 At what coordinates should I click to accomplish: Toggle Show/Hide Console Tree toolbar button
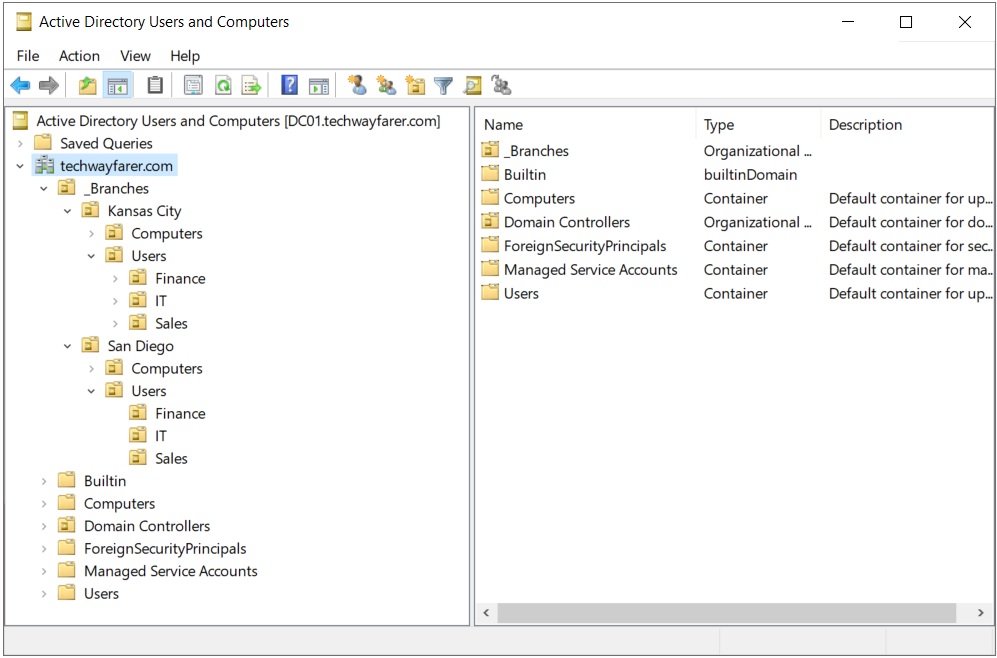pos(118,85)
